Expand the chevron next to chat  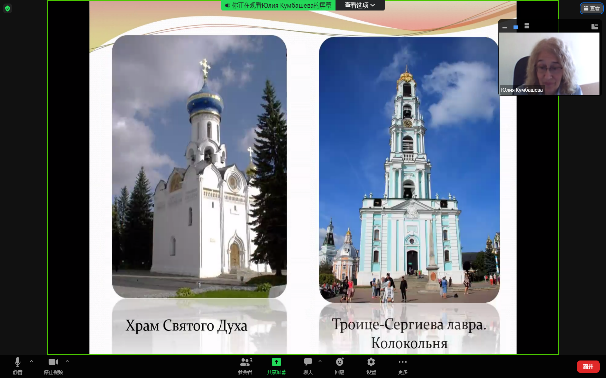coord(320,361)
